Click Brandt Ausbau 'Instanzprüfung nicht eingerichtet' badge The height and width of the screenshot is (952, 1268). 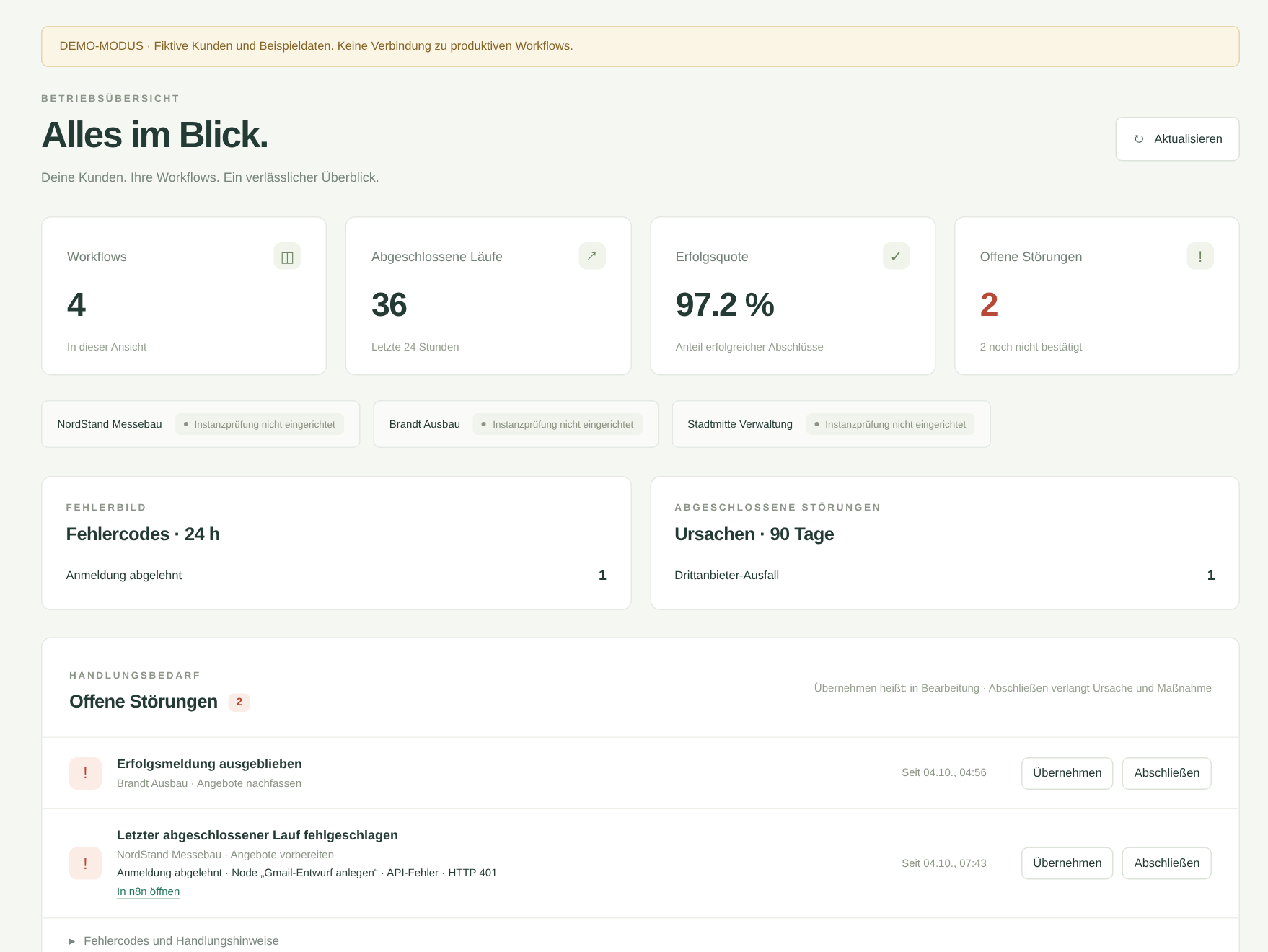(558, 424)
